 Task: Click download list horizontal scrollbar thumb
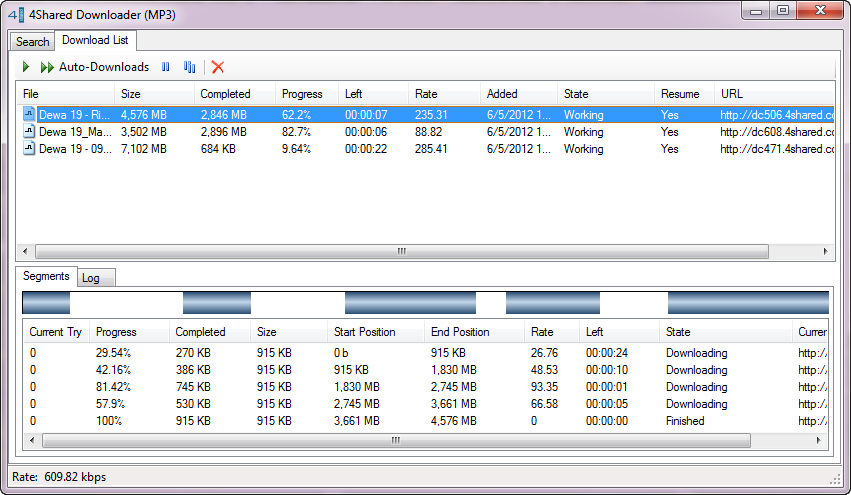tap(402, 251)
